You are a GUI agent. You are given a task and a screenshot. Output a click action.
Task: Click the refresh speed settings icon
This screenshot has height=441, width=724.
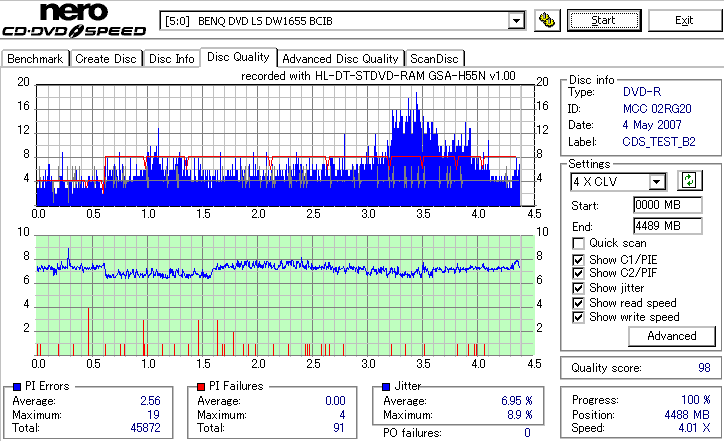click(689, 180)
